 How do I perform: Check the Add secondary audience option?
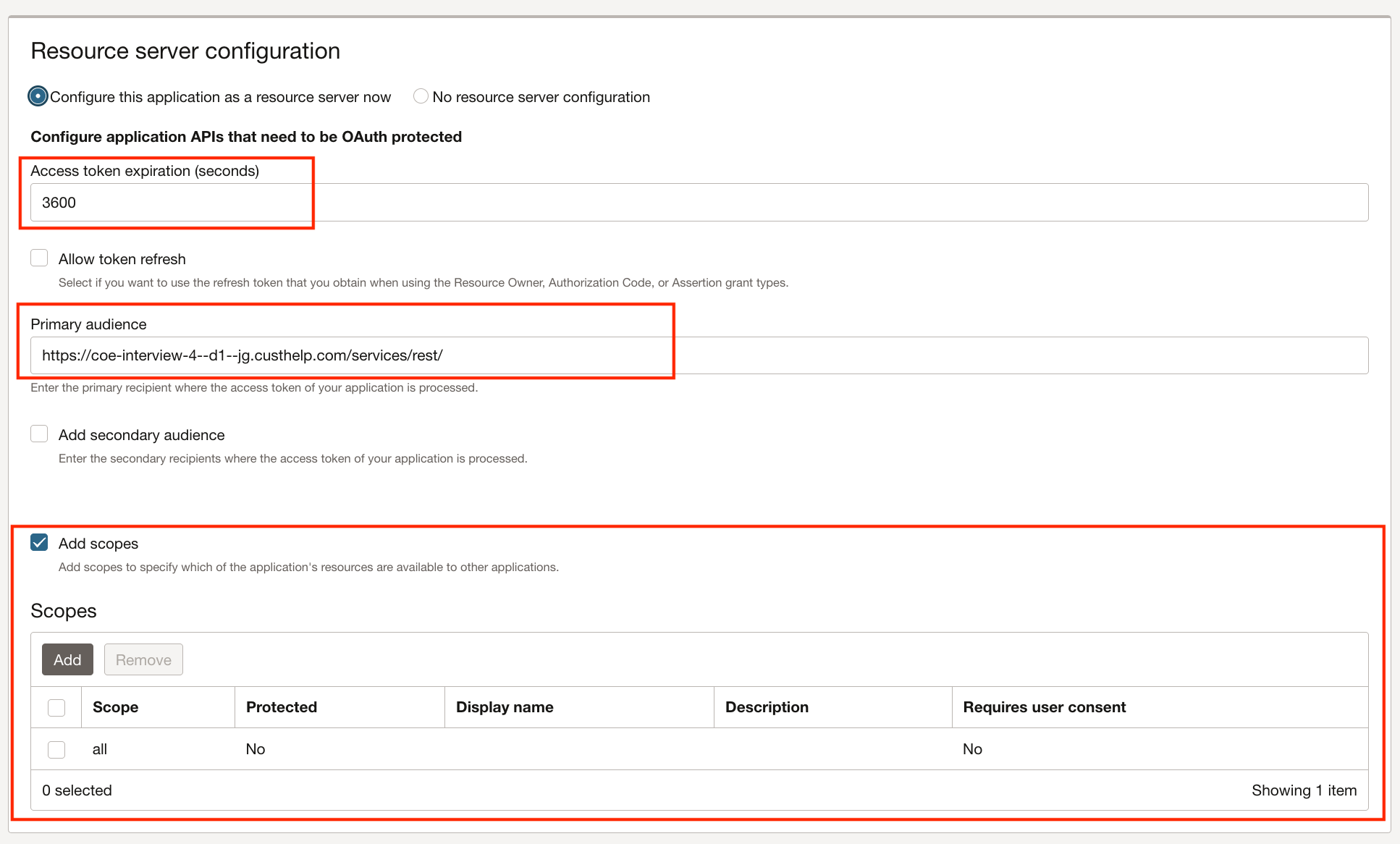click(x=39, y=433)
